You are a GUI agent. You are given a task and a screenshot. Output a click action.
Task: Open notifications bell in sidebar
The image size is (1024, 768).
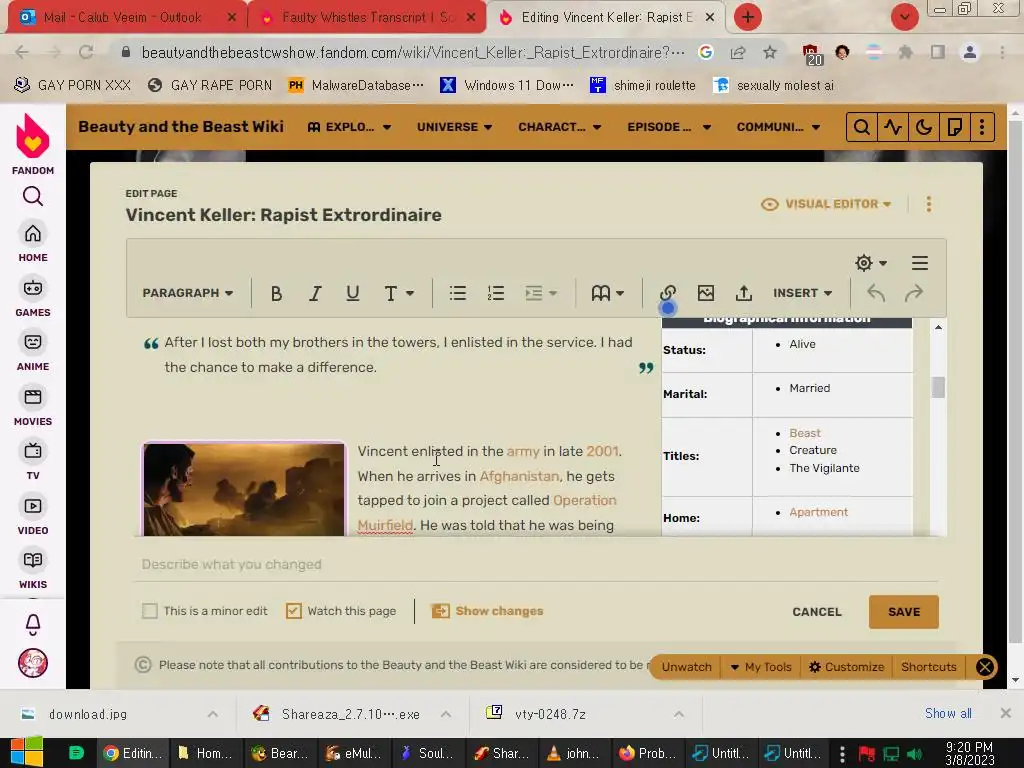point(33,624)
